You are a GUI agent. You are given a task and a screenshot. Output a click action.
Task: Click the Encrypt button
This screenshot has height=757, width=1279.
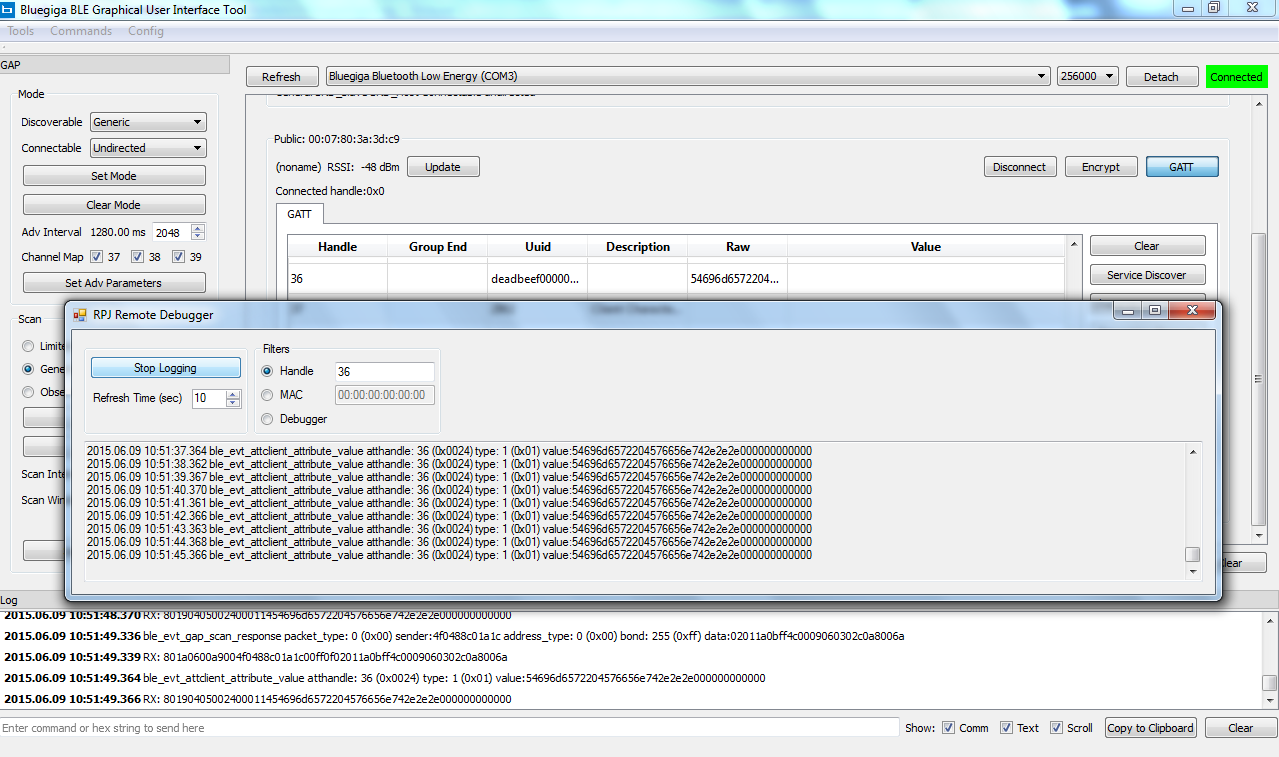pos(1101,167)
